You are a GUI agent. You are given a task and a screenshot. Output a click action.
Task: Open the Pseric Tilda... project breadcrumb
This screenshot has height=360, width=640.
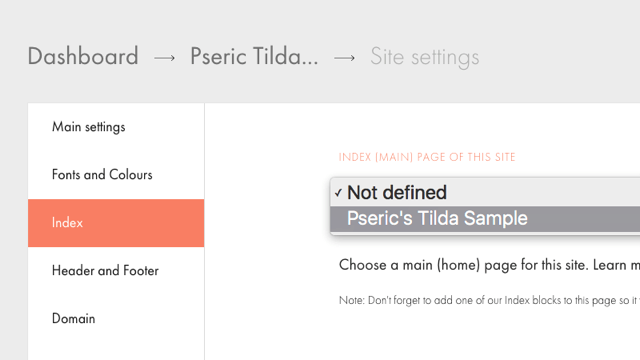point(254,56)
